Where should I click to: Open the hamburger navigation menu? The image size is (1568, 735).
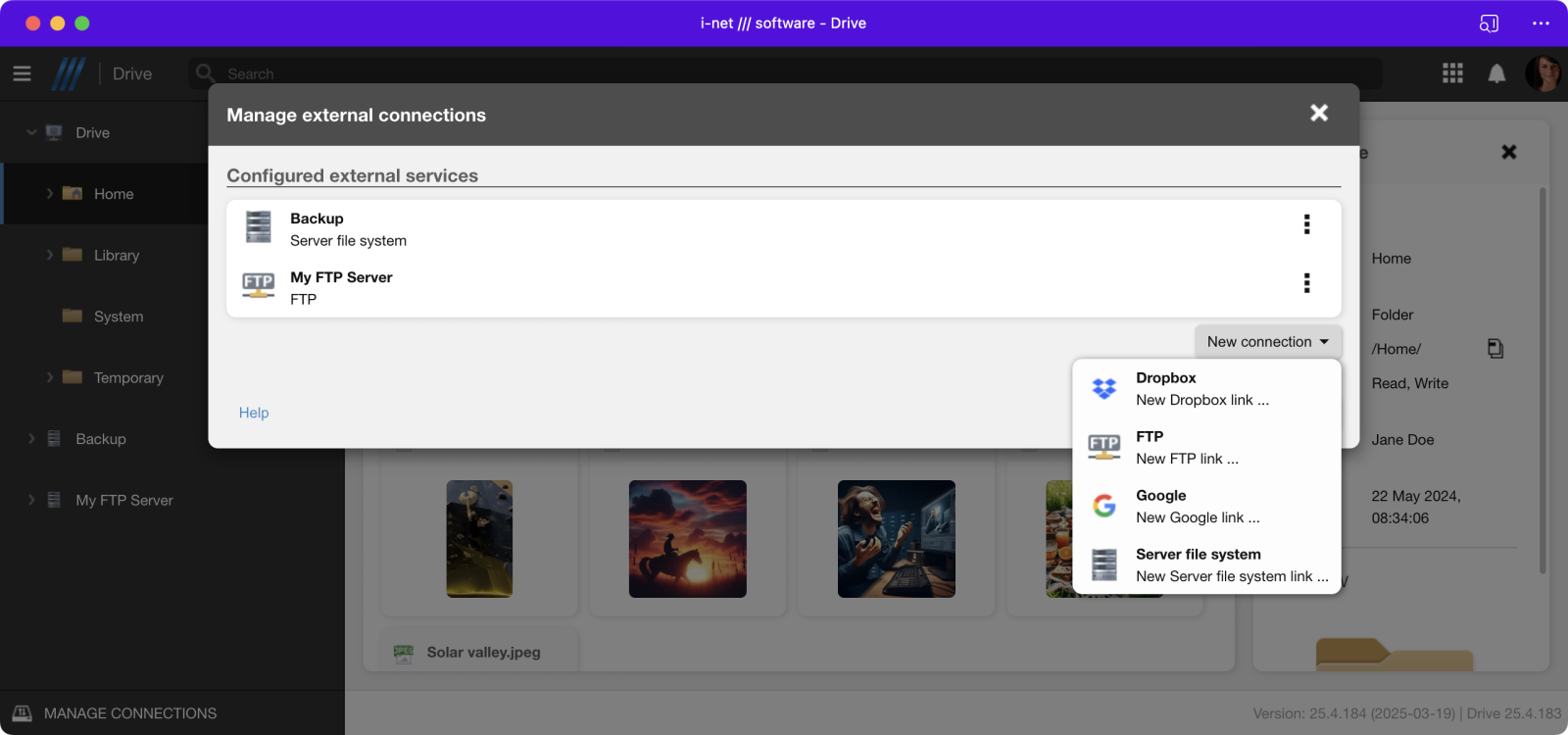pyautogui.click(x=22, y=73)
